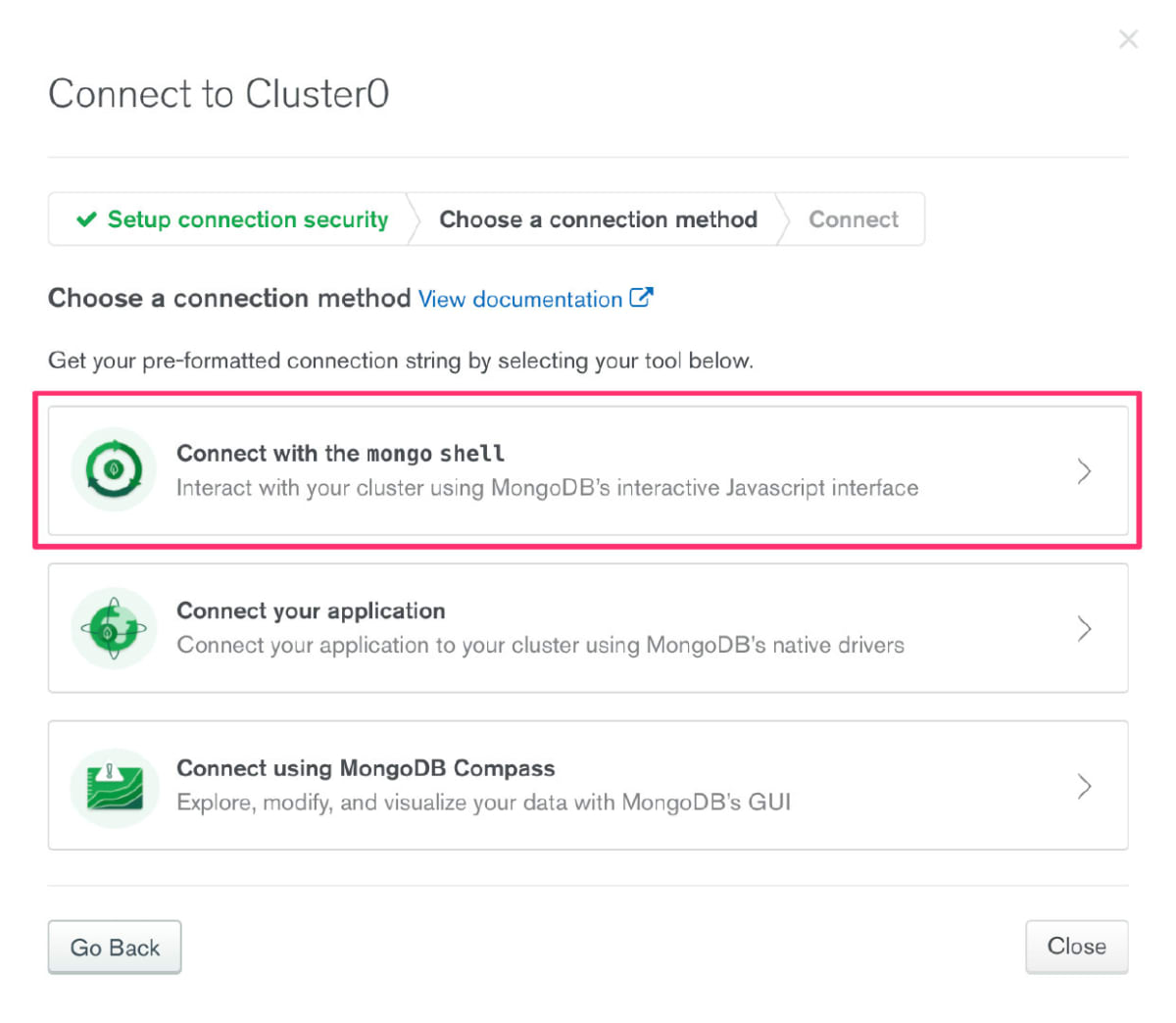1176x1023 pixels.
Task: Click the mongo shell circular icon
Action: click(114, 470)
